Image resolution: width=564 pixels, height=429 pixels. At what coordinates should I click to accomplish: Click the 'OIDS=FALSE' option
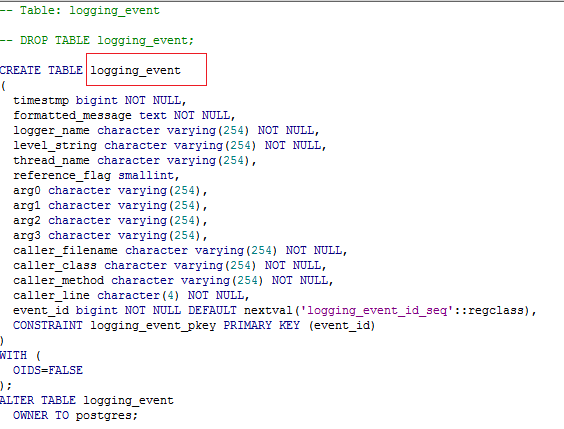(x=48, y=370)
